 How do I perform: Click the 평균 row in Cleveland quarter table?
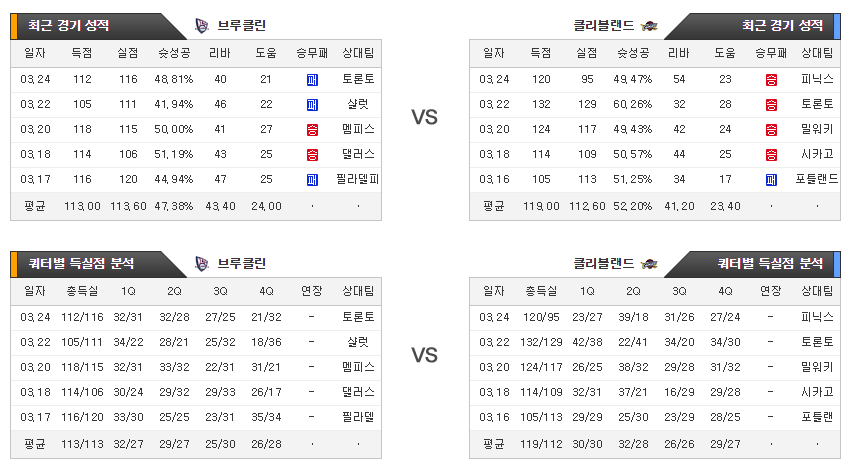coord(655,444)
